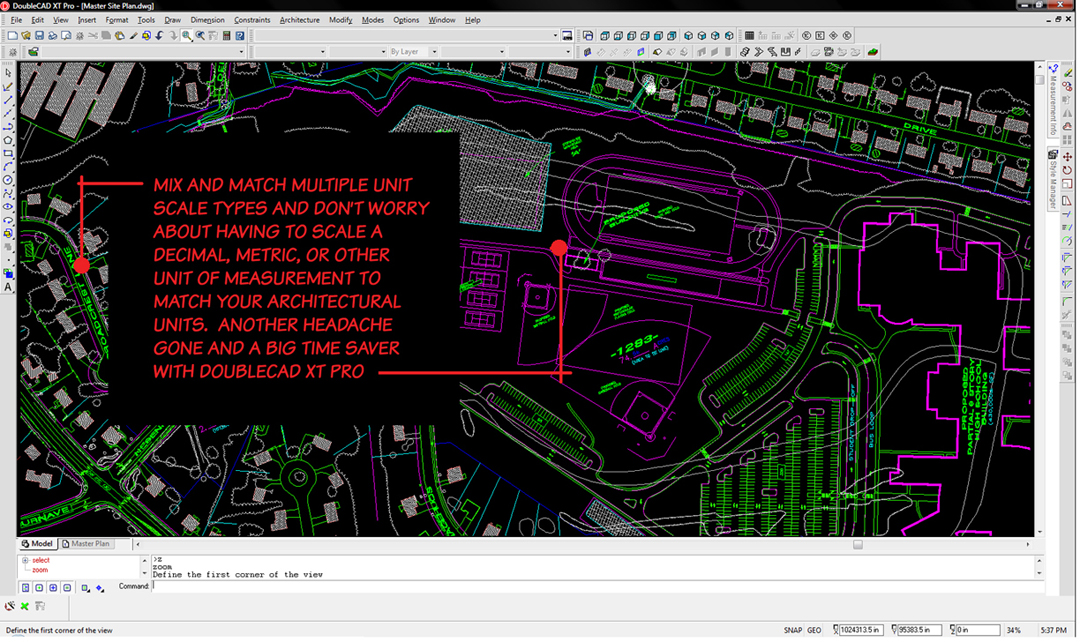The height and width of the screenshot is (642, 1080).
Task: Open a drawing with the Open file icon
Action: coord(27,36)
